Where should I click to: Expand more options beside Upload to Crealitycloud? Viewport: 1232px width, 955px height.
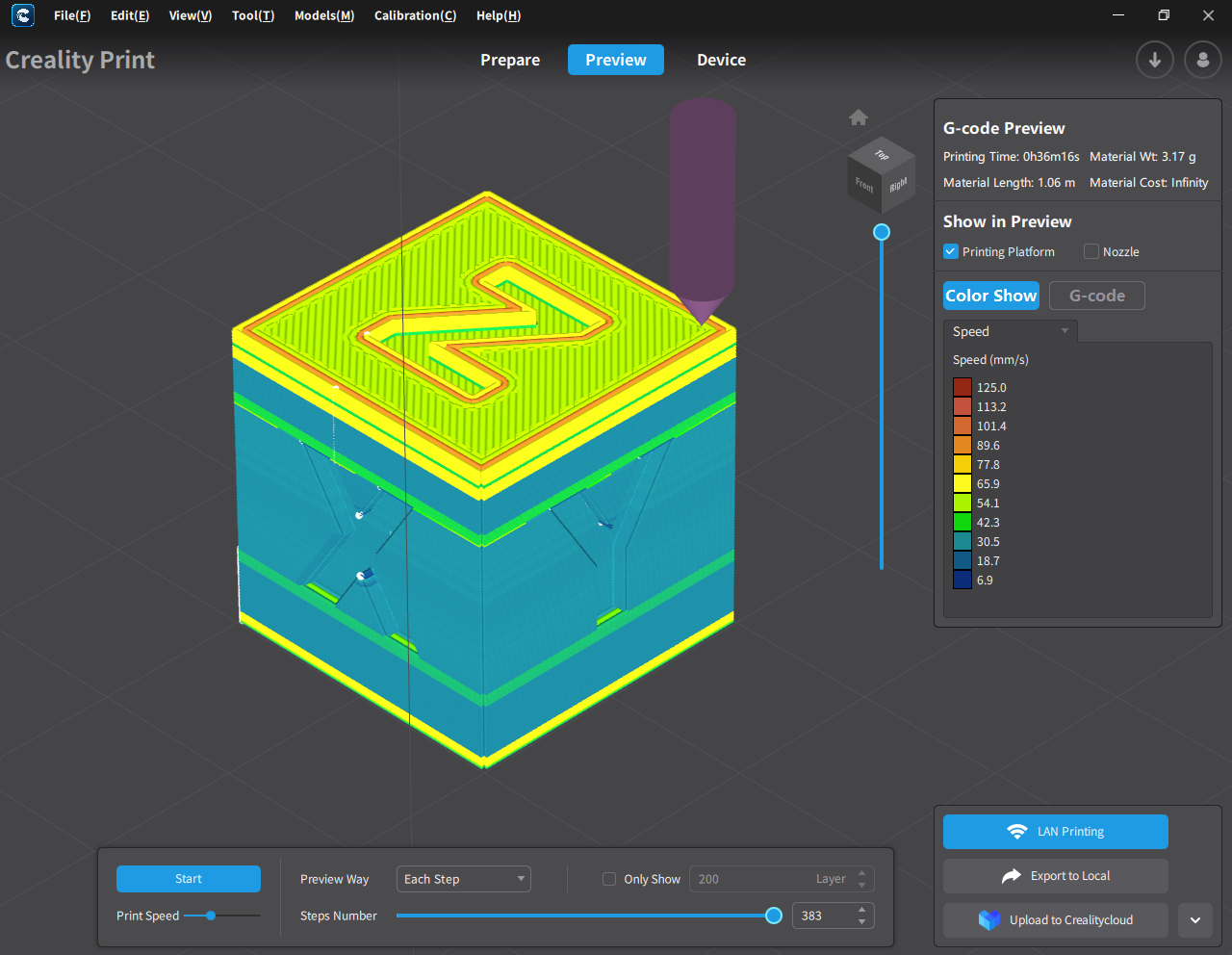(1194, 920)
